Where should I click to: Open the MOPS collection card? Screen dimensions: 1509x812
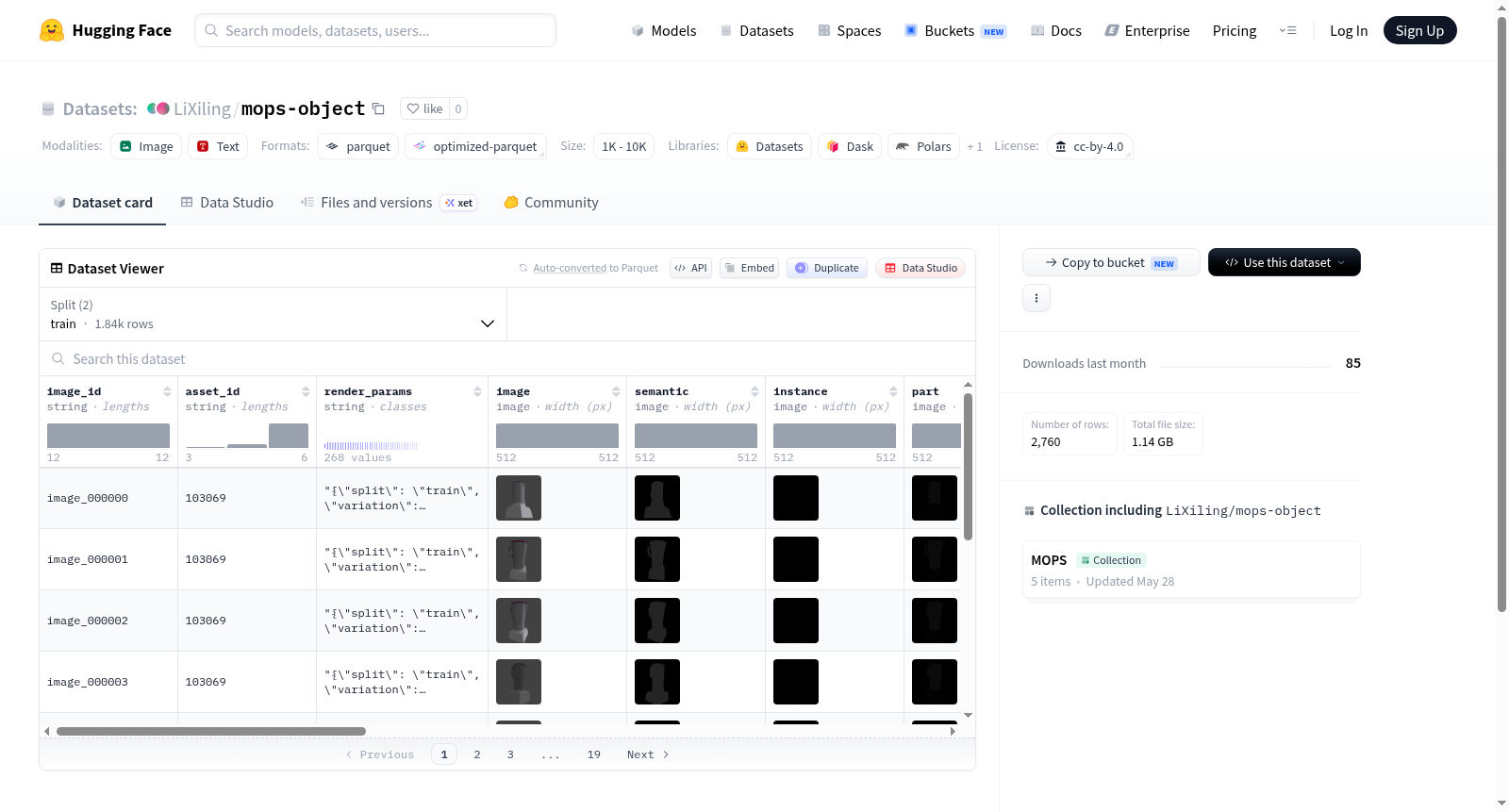coord(1191,570)
